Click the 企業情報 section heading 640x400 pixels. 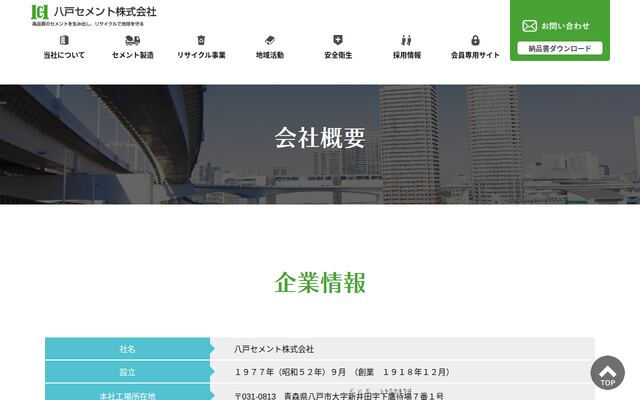tap(320, 282)
